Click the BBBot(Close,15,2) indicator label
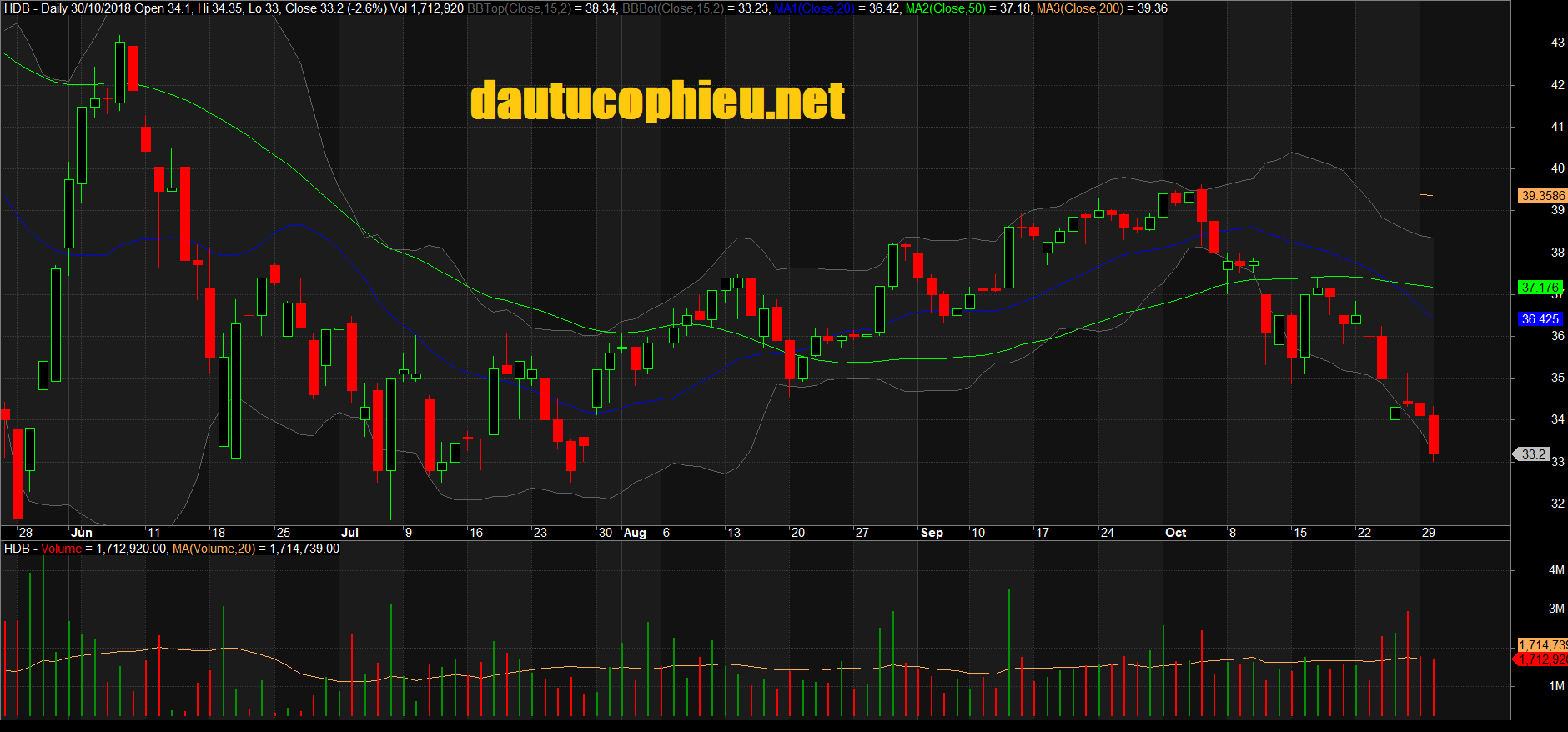The width and height of the screenshot is (1568, 732). [x=672, y=8]
